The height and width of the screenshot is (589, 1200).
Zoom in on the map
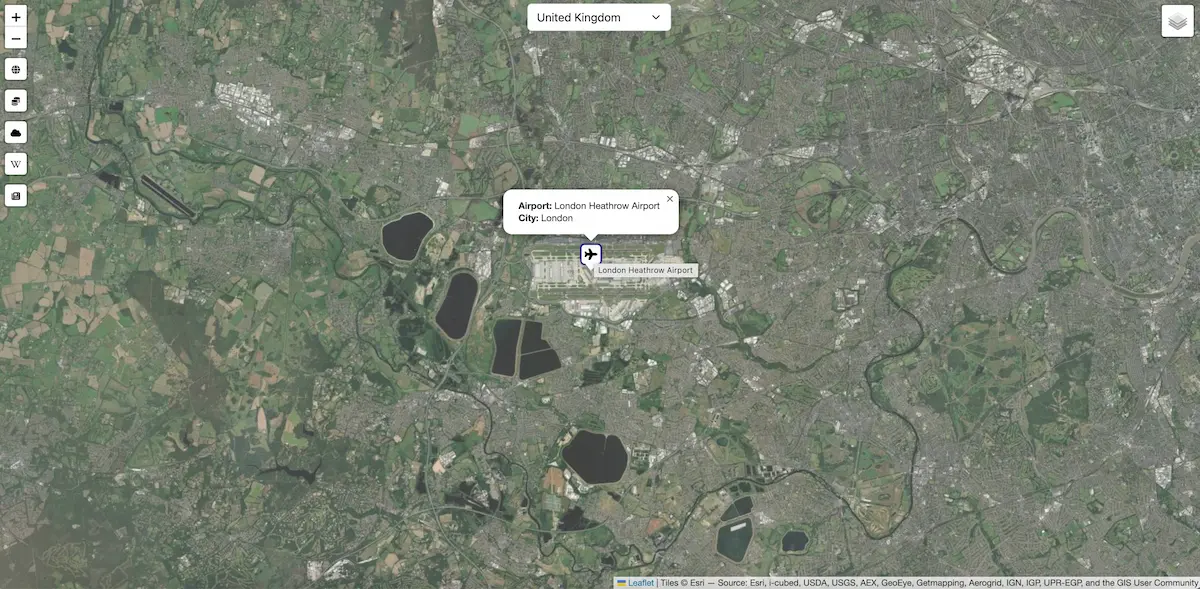tap(16, 17)
